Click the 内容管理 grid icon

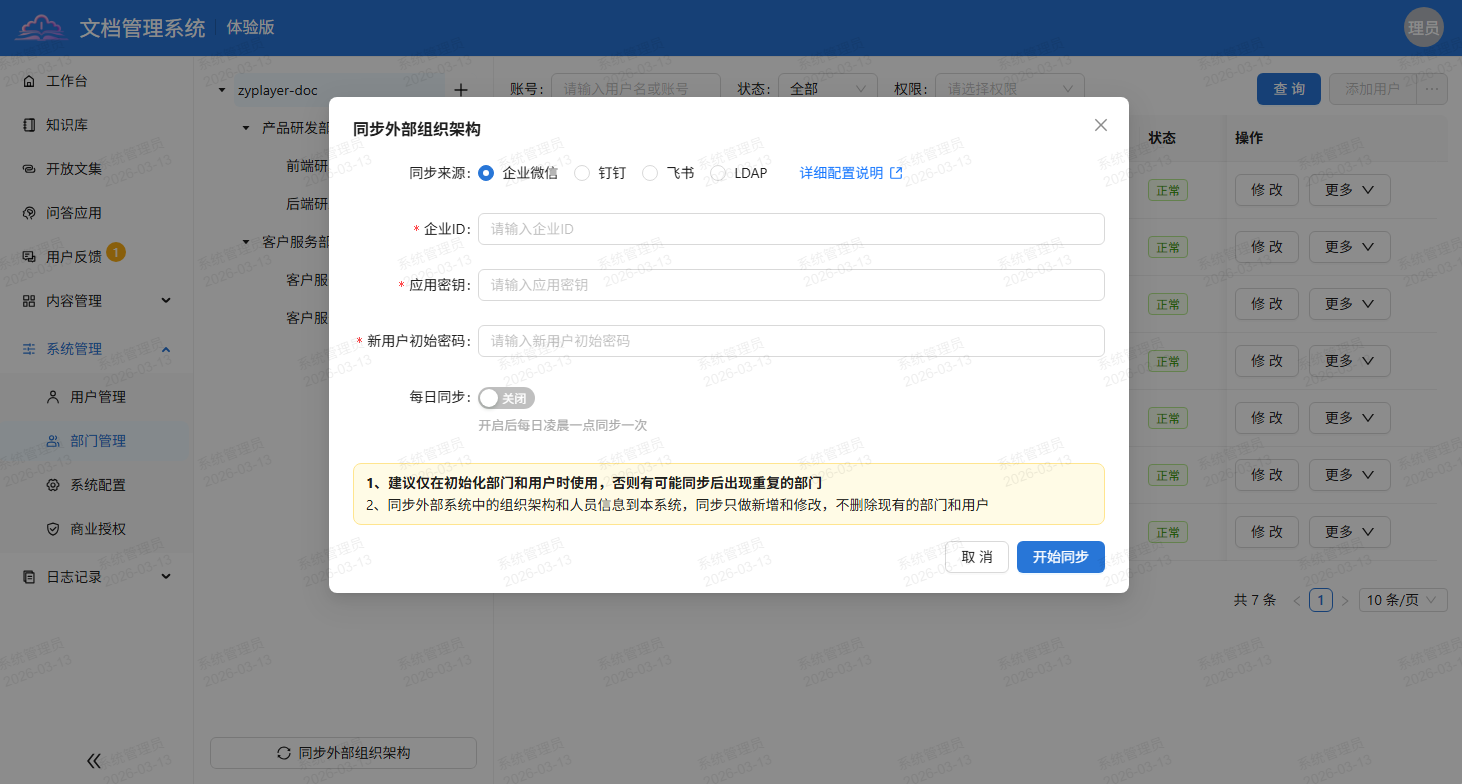(x=29, y=301)
